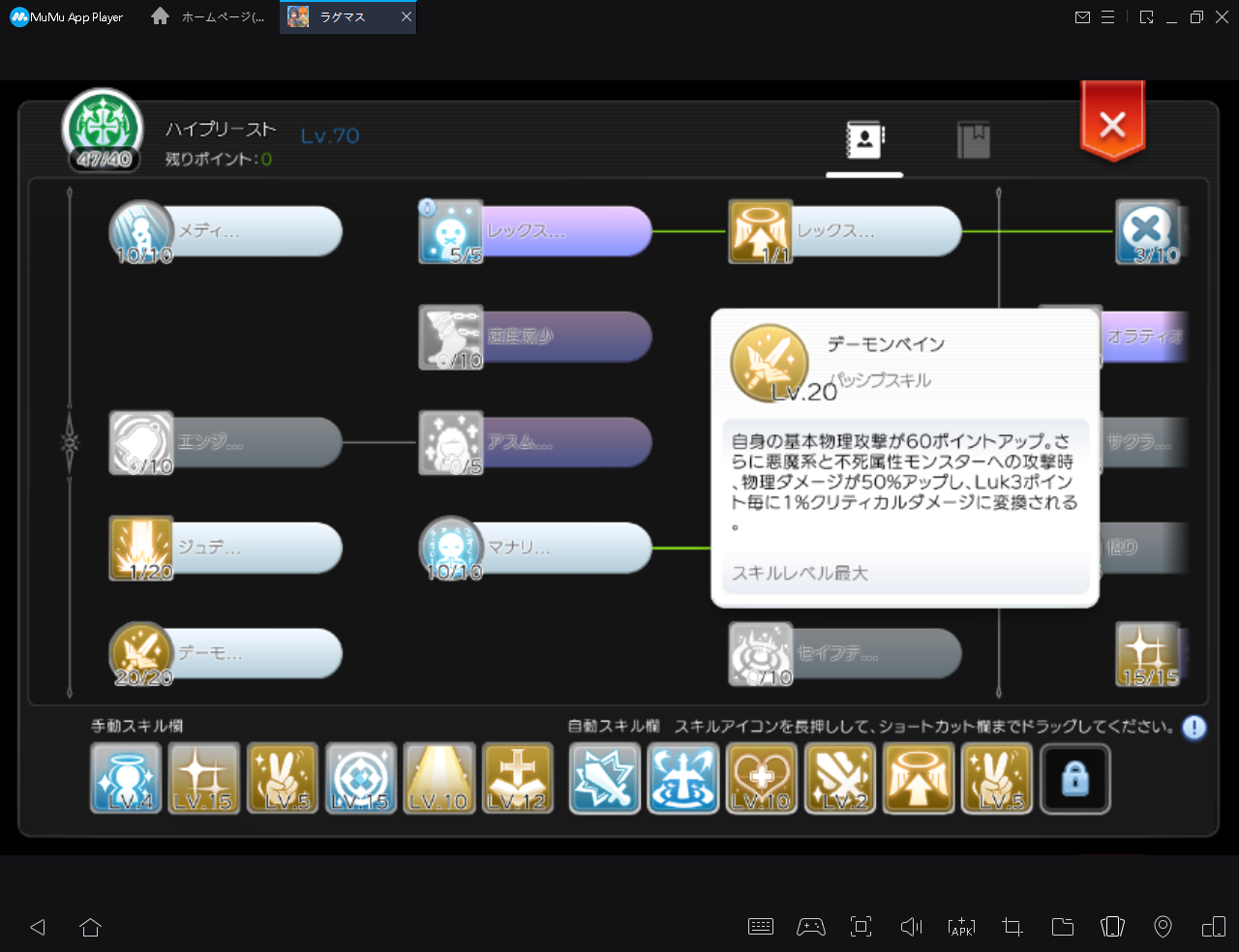Viewport: 1239px width, 952px height.
Task: Open the auto skill info exclamation icon
Action: point(1194,728)
